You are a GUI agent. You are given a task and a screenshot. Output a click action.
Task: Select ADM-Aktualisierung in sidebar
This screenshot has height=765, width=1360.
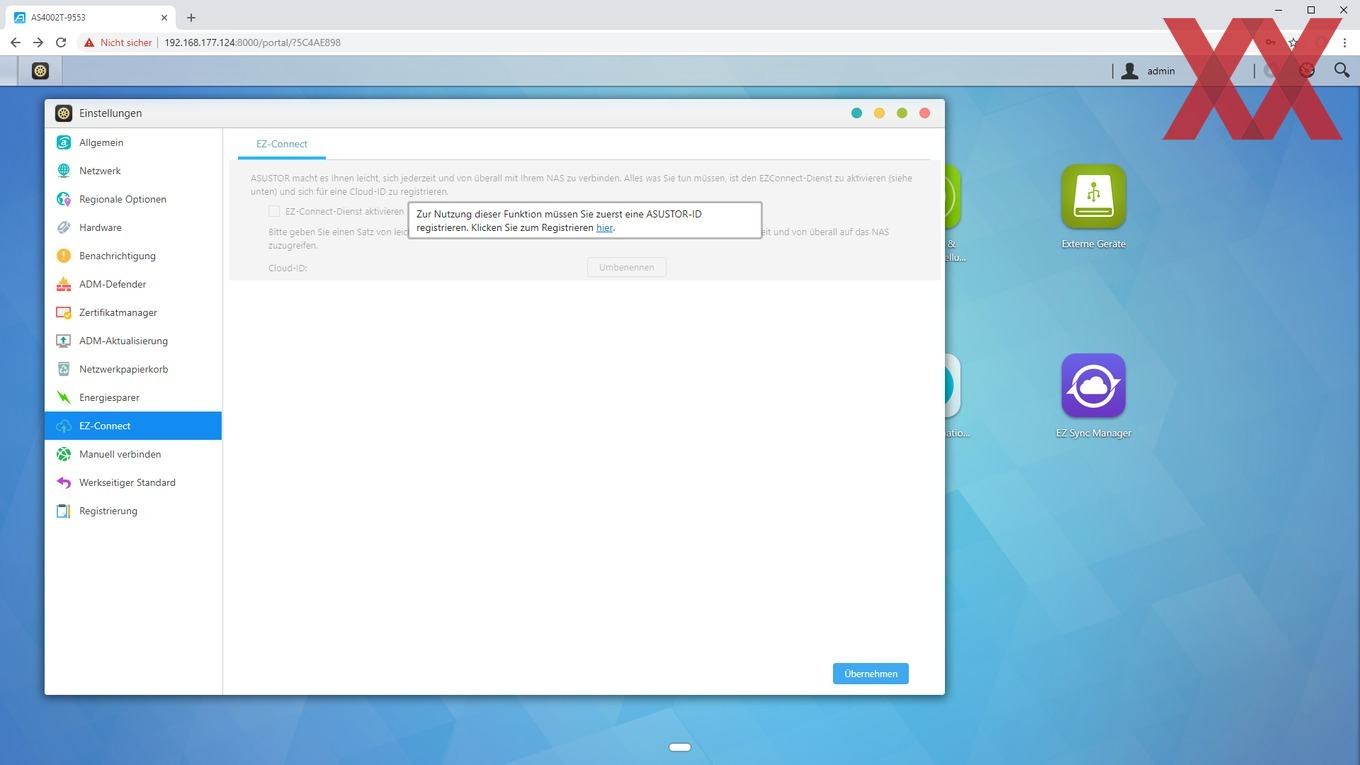(x=133, y=341)
